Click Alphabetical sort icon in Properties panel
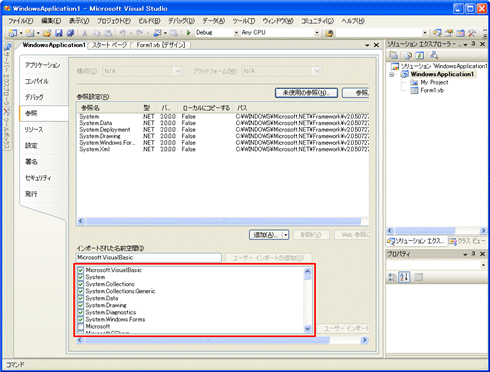 pyautogui.click(x=404, y=277)
